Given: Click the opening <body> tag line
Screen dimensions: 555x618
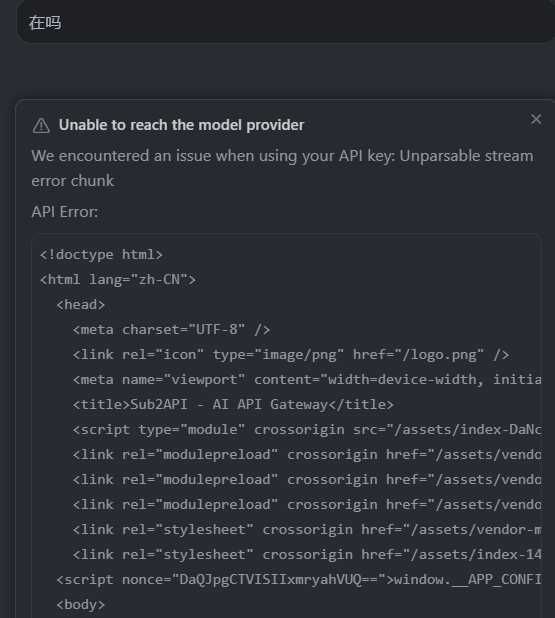Looking at the screenshot, I should click(x=81, y=605).
